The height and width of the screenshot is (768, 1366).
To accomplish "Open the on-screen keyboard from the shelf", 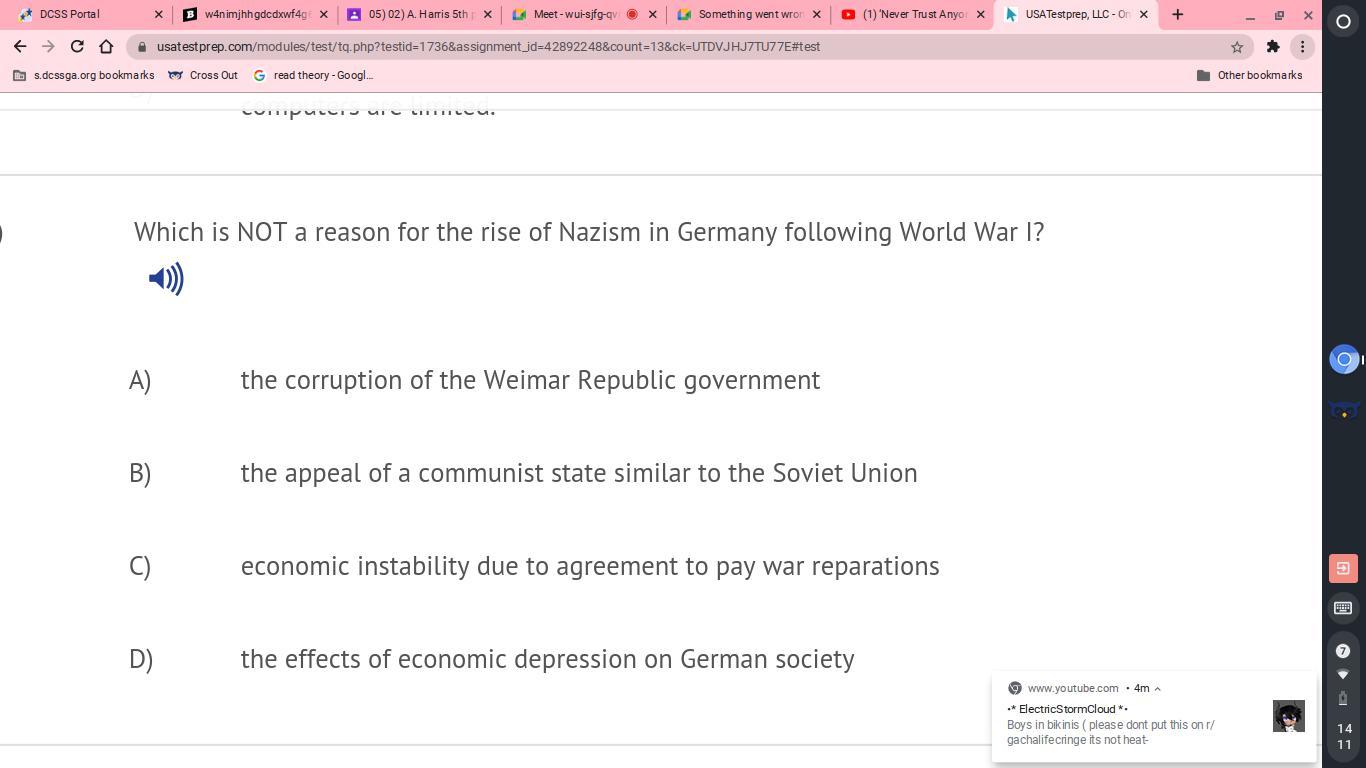I will 1343,607.
